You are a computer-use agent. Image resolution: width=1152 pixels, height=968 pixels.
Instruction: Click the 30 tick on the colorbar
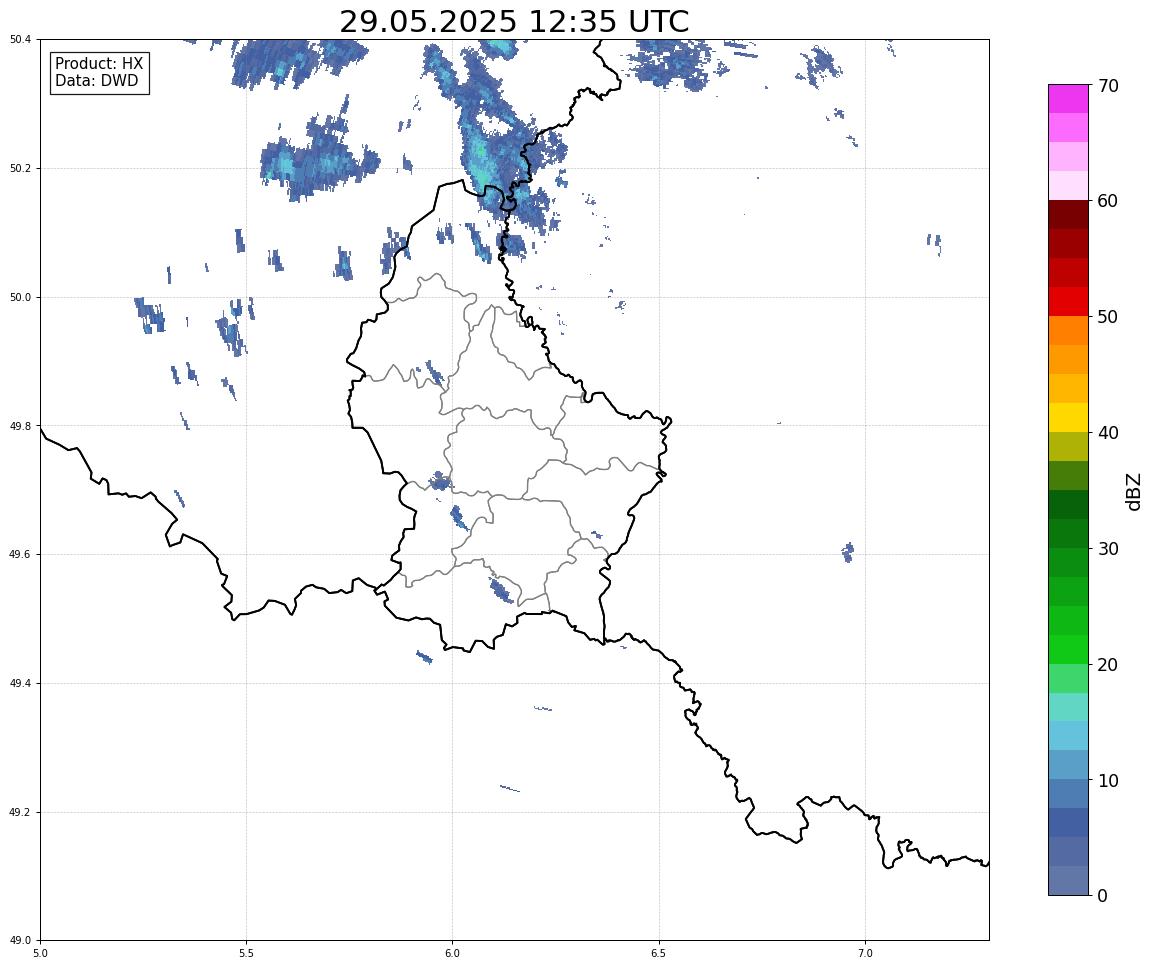(1108, 549)
